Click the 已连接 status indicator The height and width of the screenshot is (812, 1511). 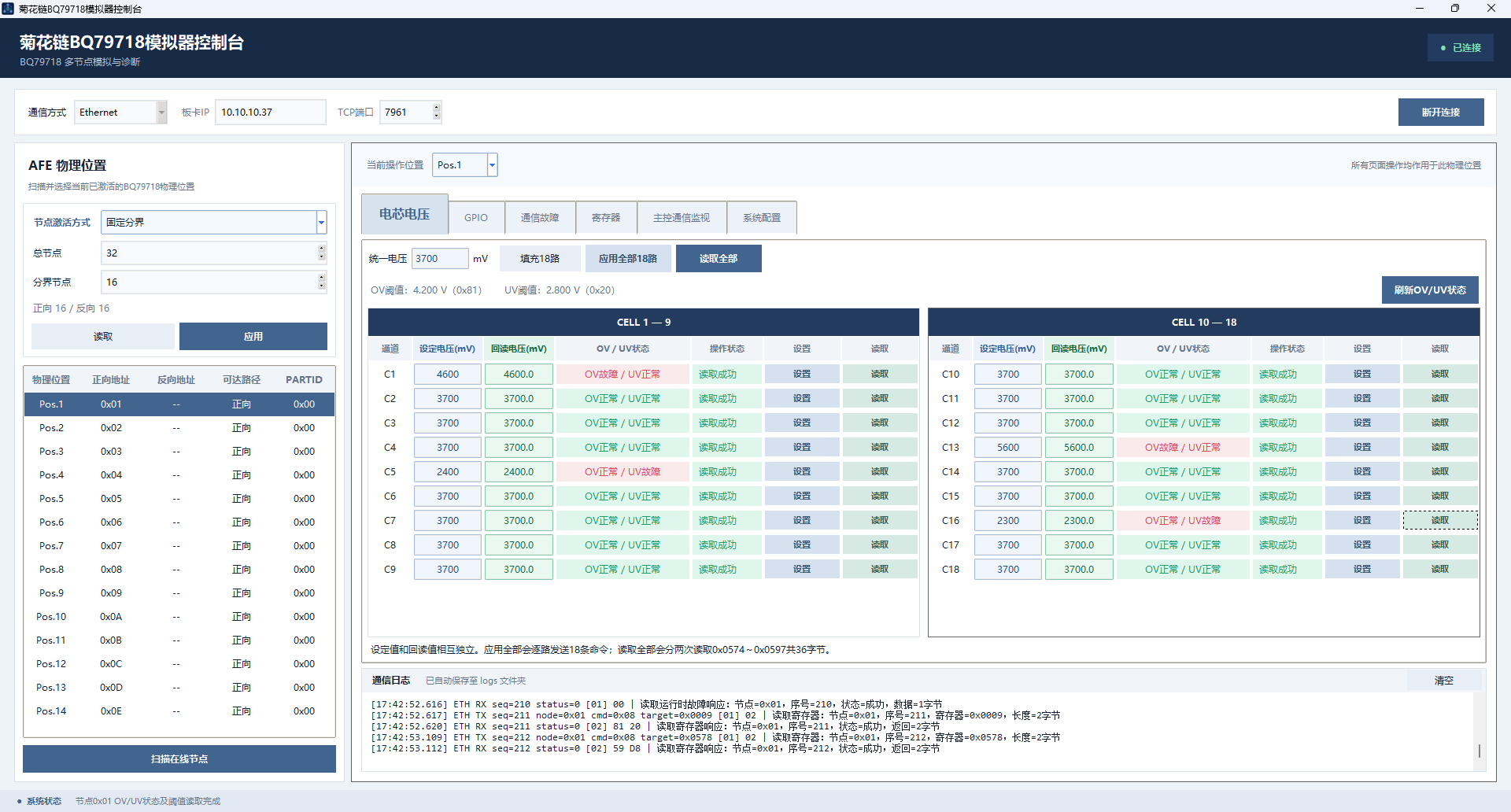(1461, 48)
